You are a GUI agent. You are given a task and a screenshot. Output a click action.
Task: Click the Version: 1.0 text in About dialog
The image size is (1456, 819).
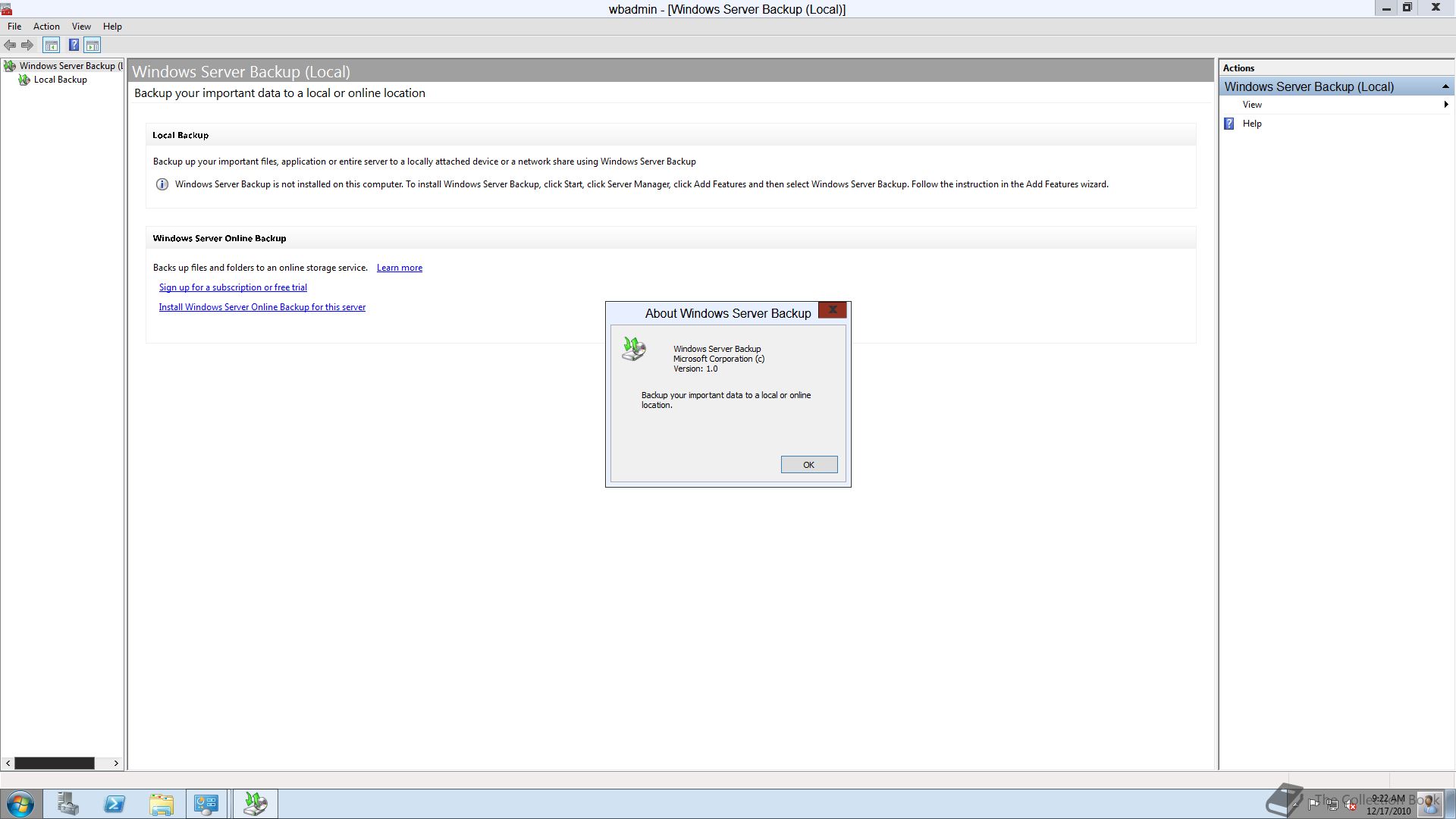coord(695,369)
